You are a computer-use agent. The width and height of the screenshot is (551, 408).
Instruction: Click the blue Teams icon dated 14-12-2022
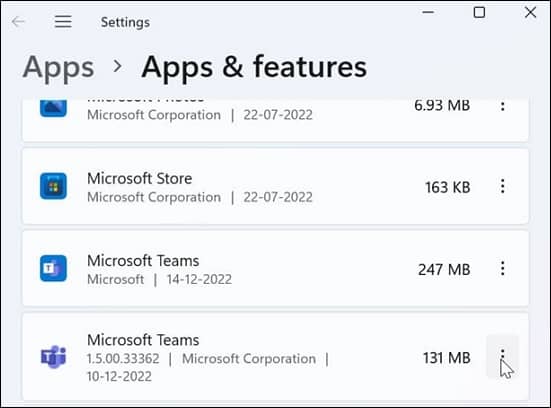pyautogui.click(x=53, y=268)
